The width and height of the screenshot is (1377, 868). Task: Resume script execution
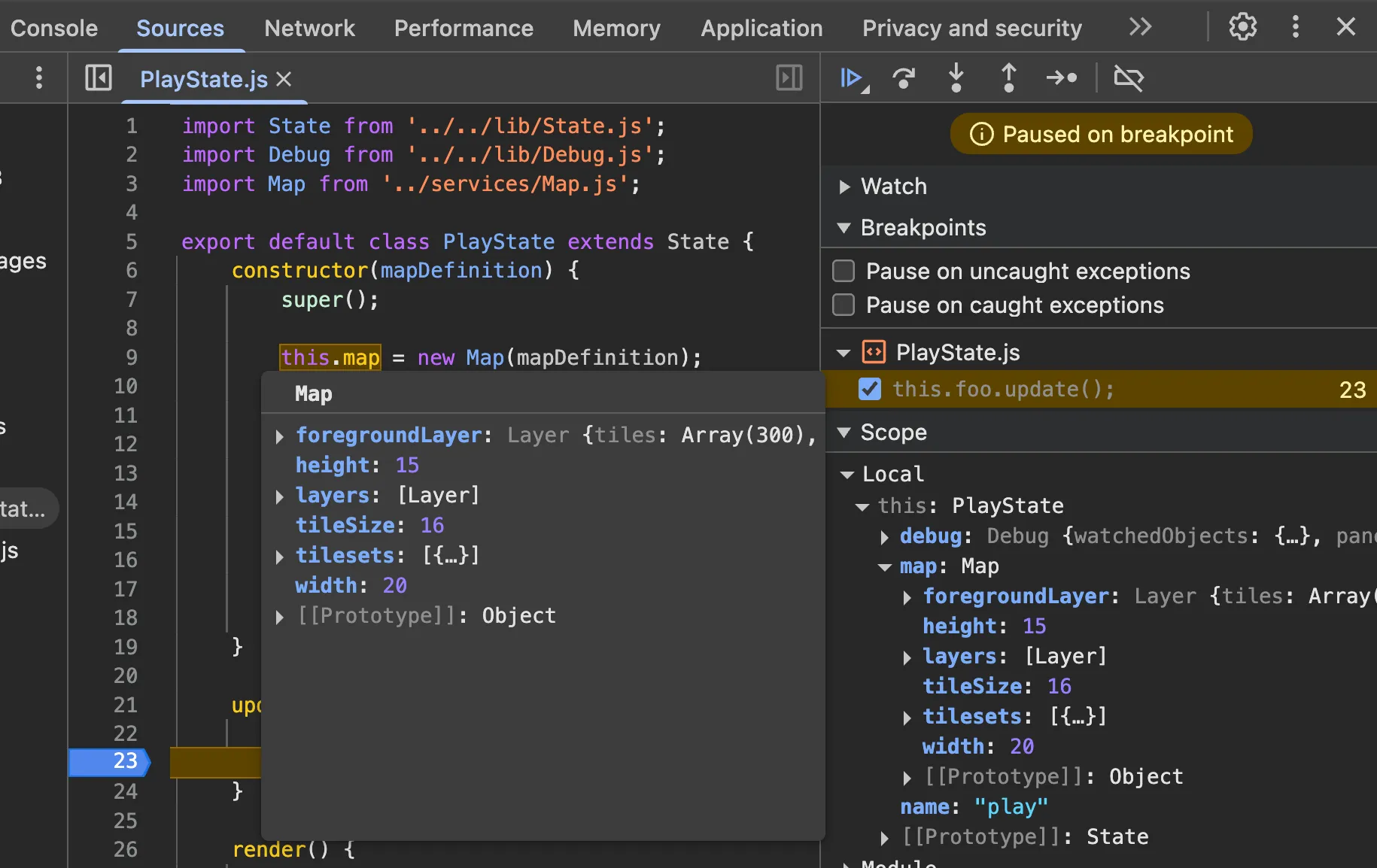[852, 78]
